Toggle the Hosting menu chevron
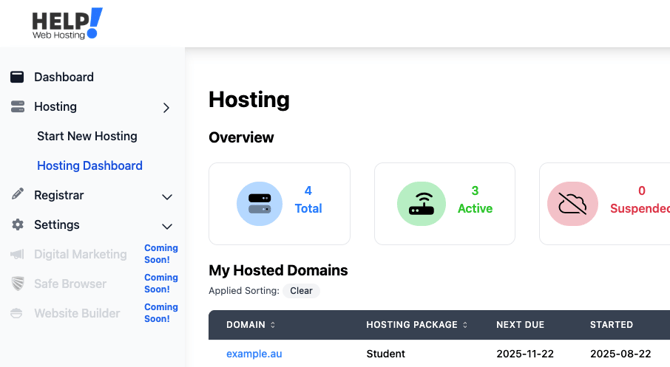 pyautogui.click(x=167, y=108)
